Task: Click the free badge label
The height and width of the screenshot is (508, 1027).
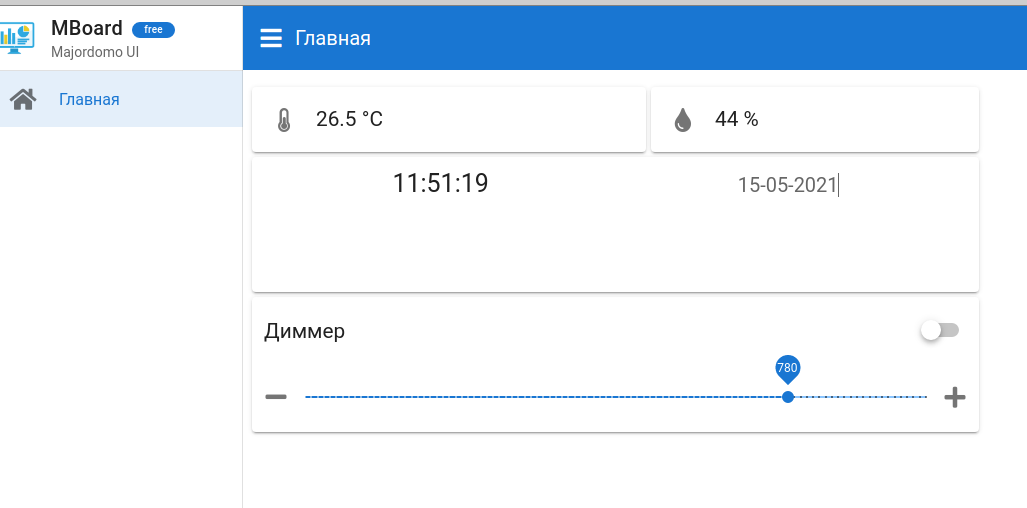Action: pos(153,30)
